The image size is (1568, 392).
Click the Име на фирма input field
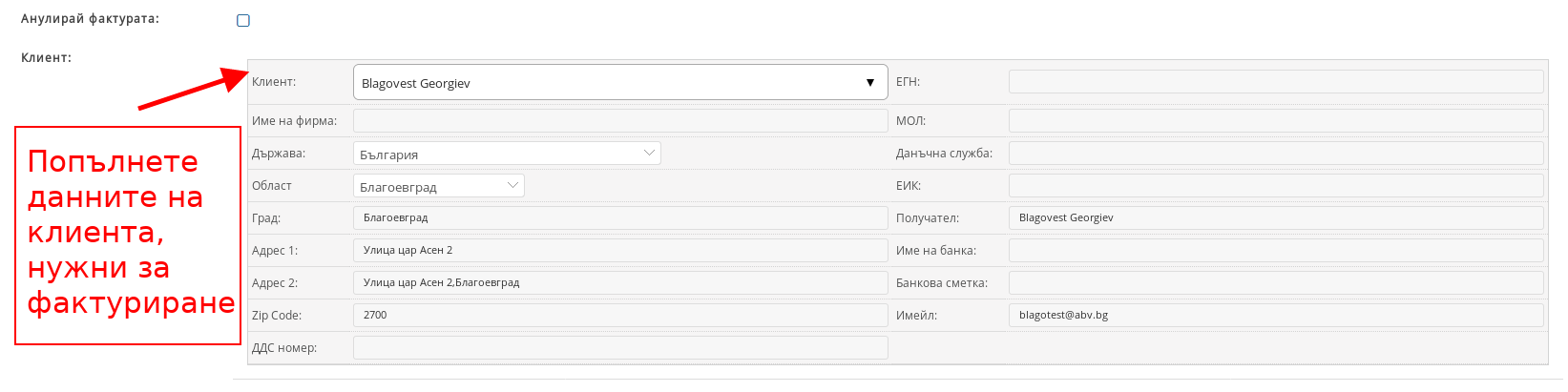[620, 121]
